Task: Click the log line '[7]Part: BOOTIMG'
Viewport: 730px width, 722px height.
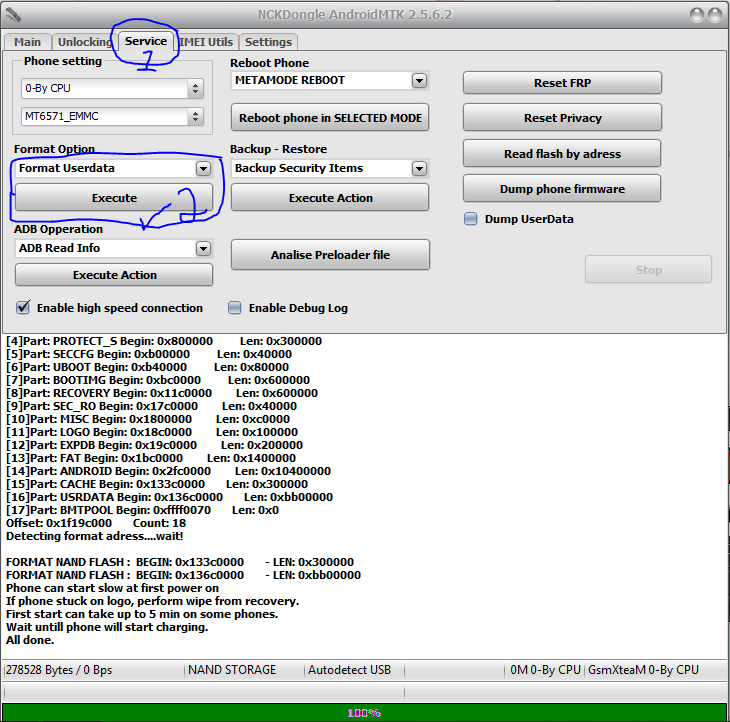Action: [157, 380]
